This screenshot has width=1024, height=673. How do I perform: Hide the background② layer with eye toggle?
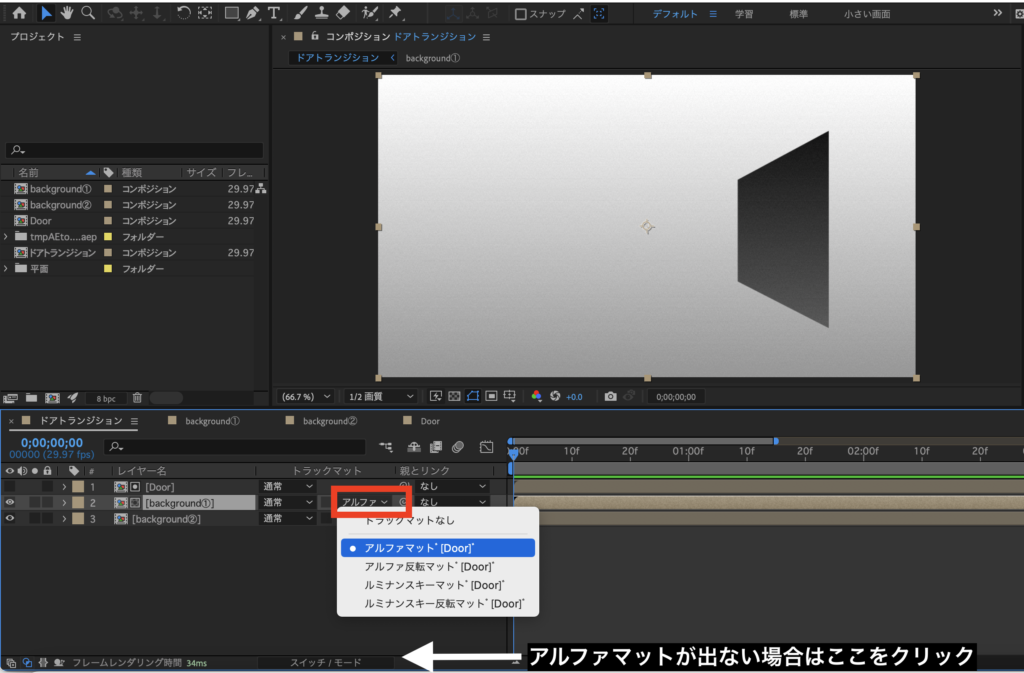click(x=10, y=519)
